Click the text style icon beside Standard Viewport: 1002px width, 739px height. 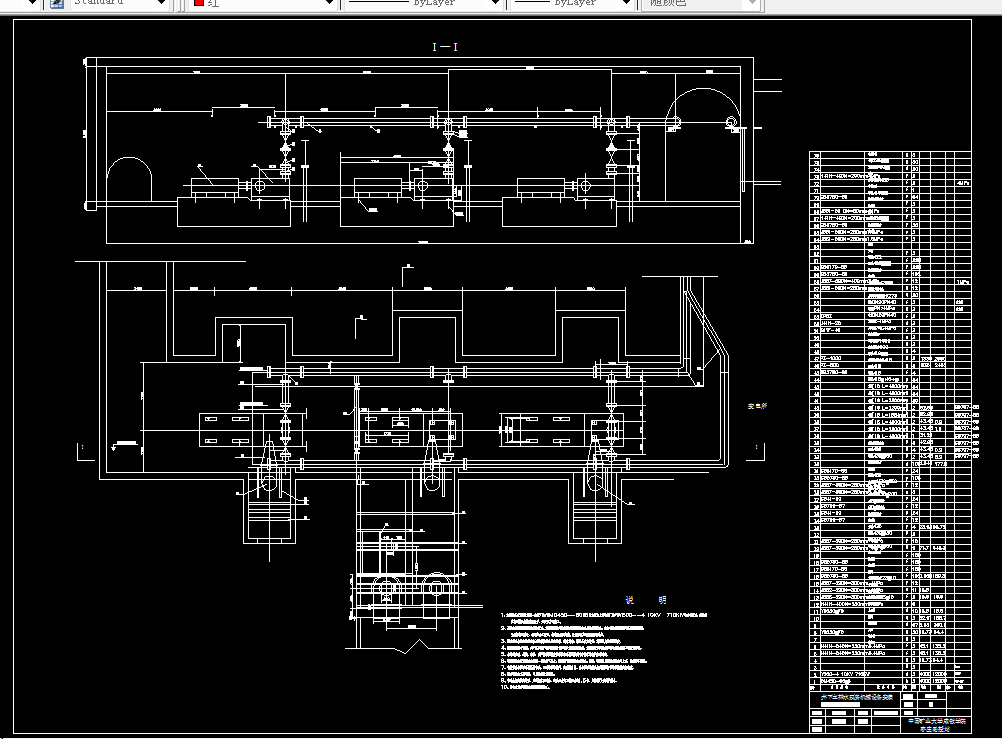(57, 3)
